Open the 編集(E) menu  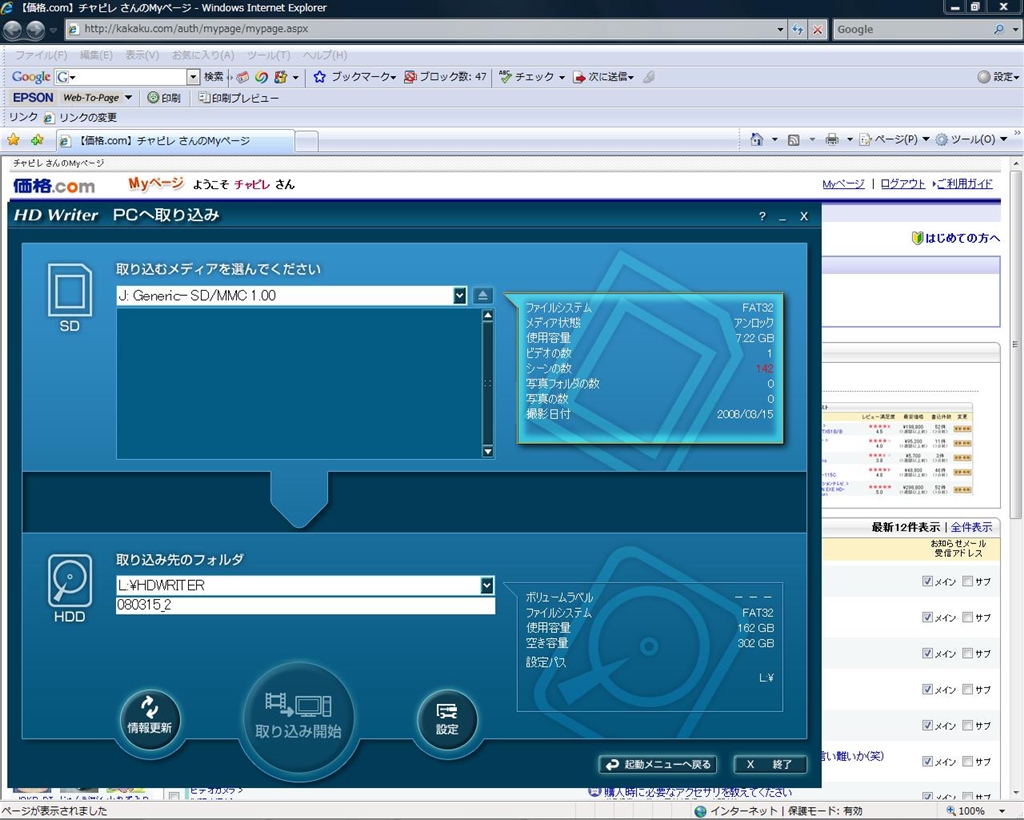click(x=96, y=55)
